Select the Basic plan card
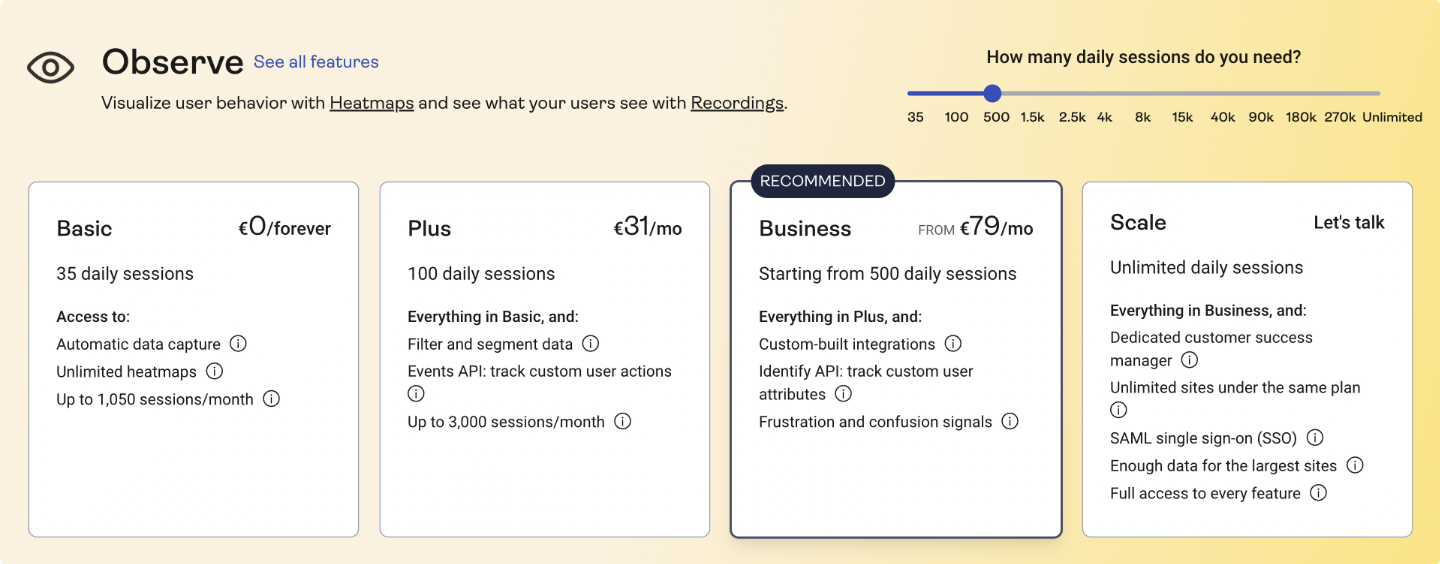This screenshot has width=1440, height=564. (193, 359)
